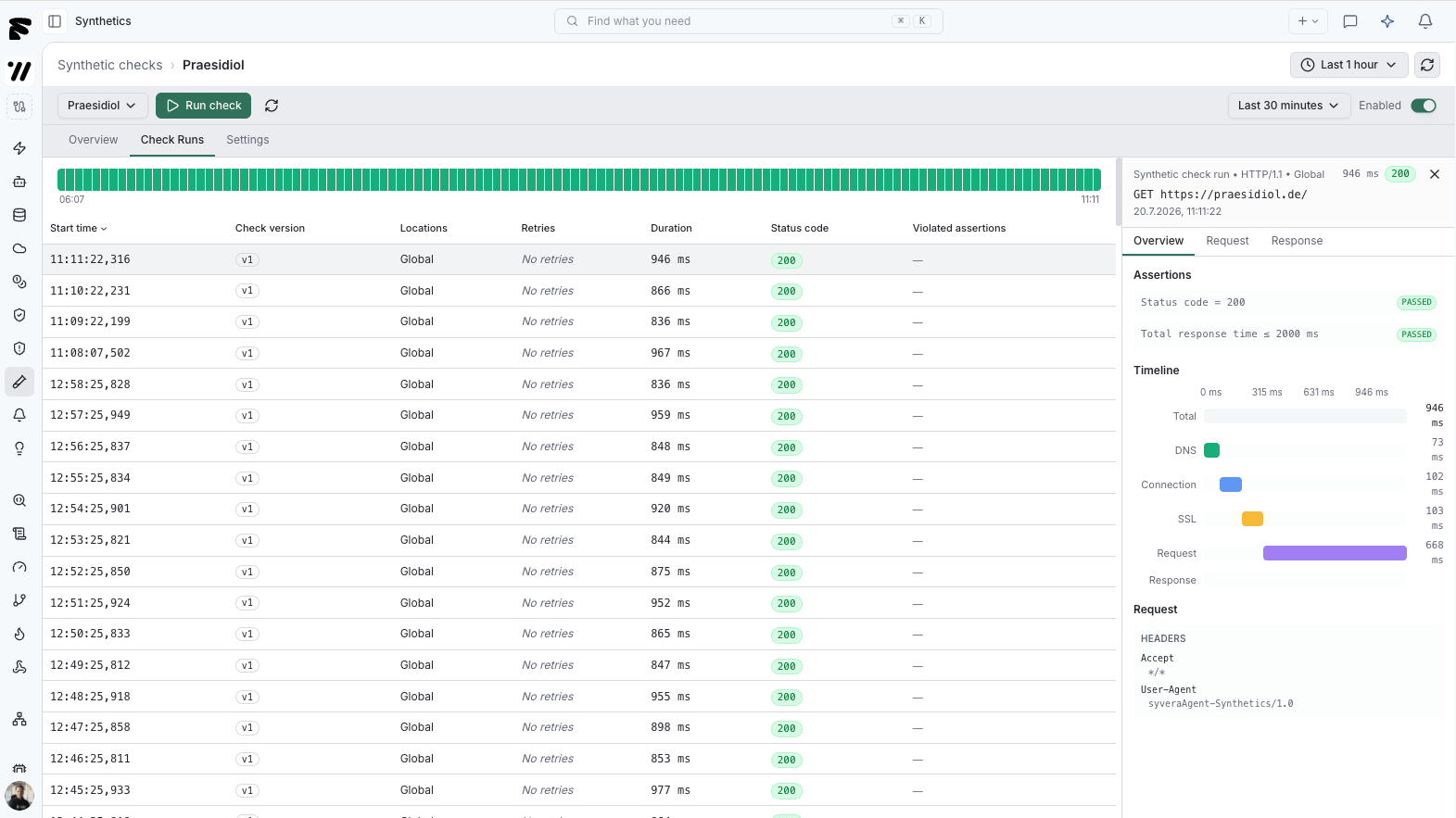Open the notifications bell icon

[x=1425, y=21]
